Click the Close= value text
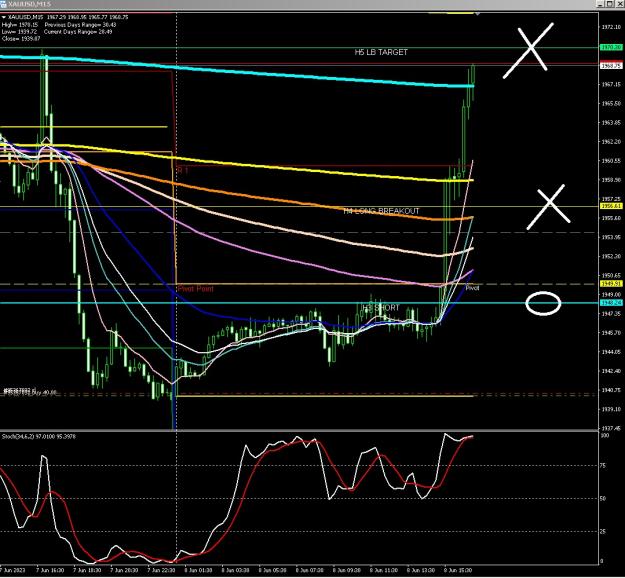625x578 pixels. tap(21, 39)
